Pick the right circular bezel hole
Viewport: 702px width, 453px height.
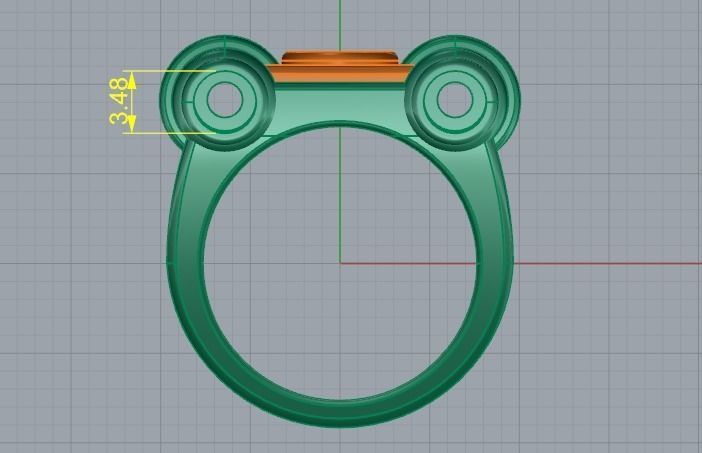[x=454, y=100]
